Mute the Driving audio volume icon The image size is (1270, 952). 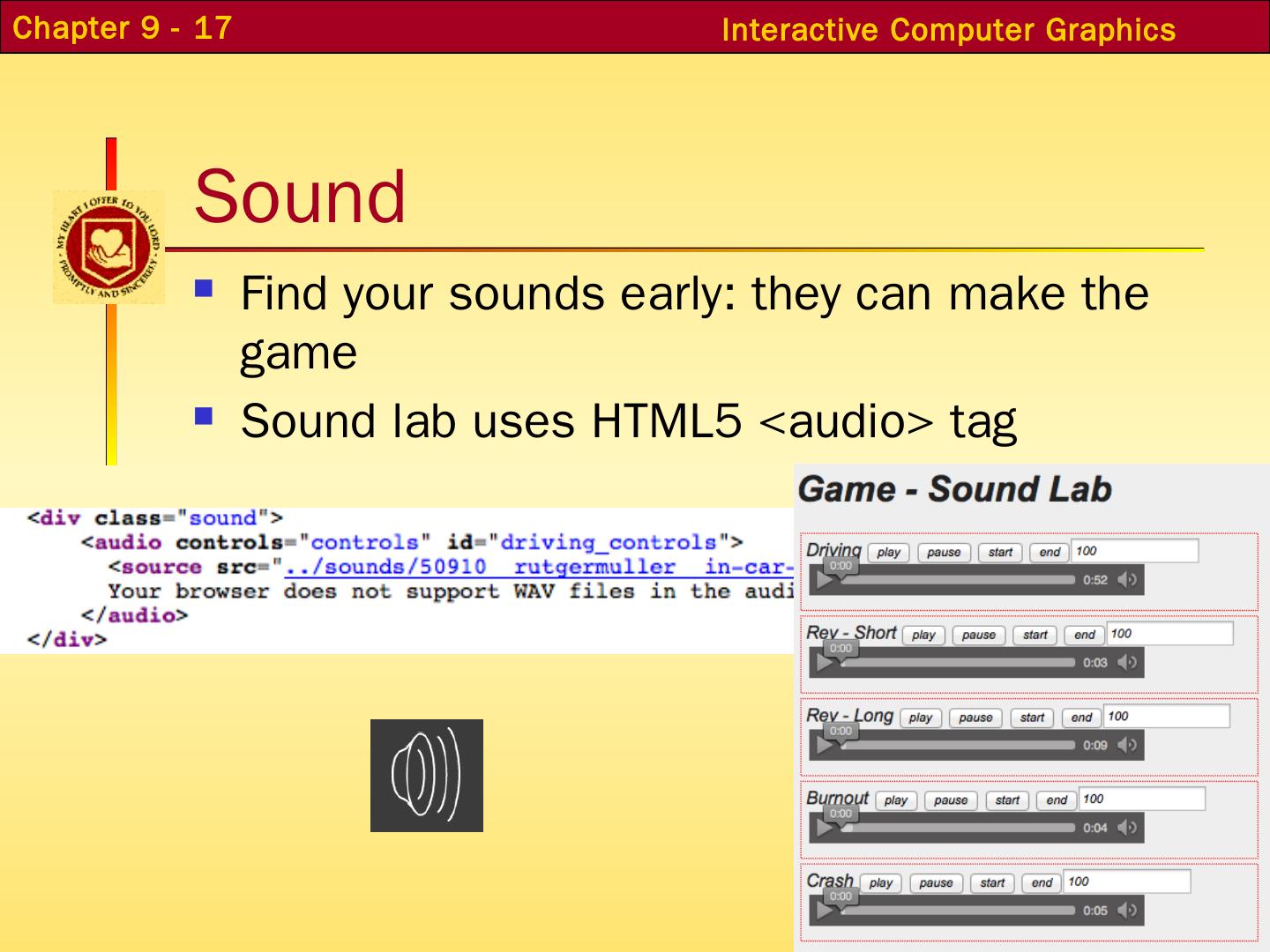pos(1126,580)
